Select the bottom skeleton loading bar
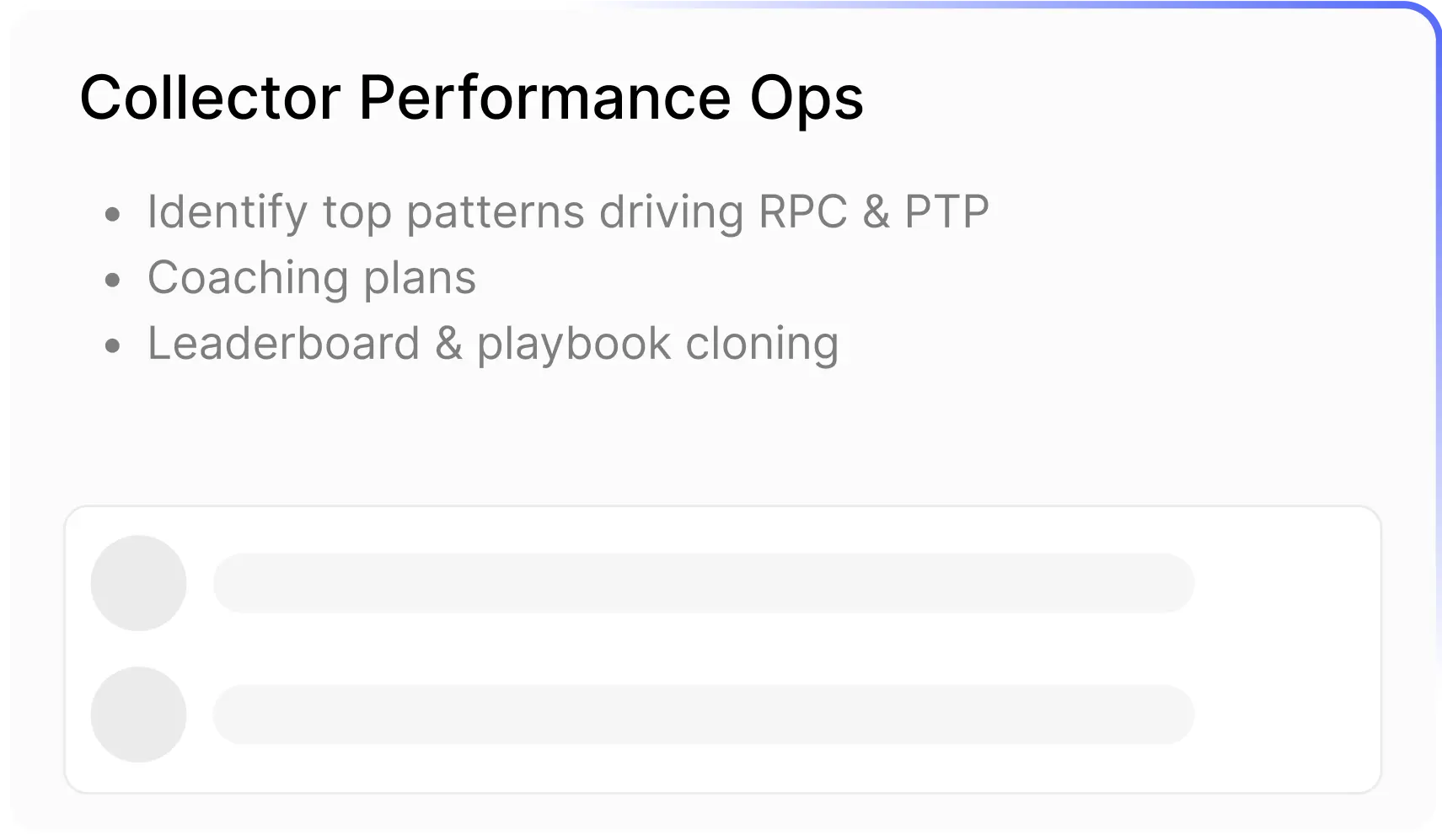 (x=703, y=714)
